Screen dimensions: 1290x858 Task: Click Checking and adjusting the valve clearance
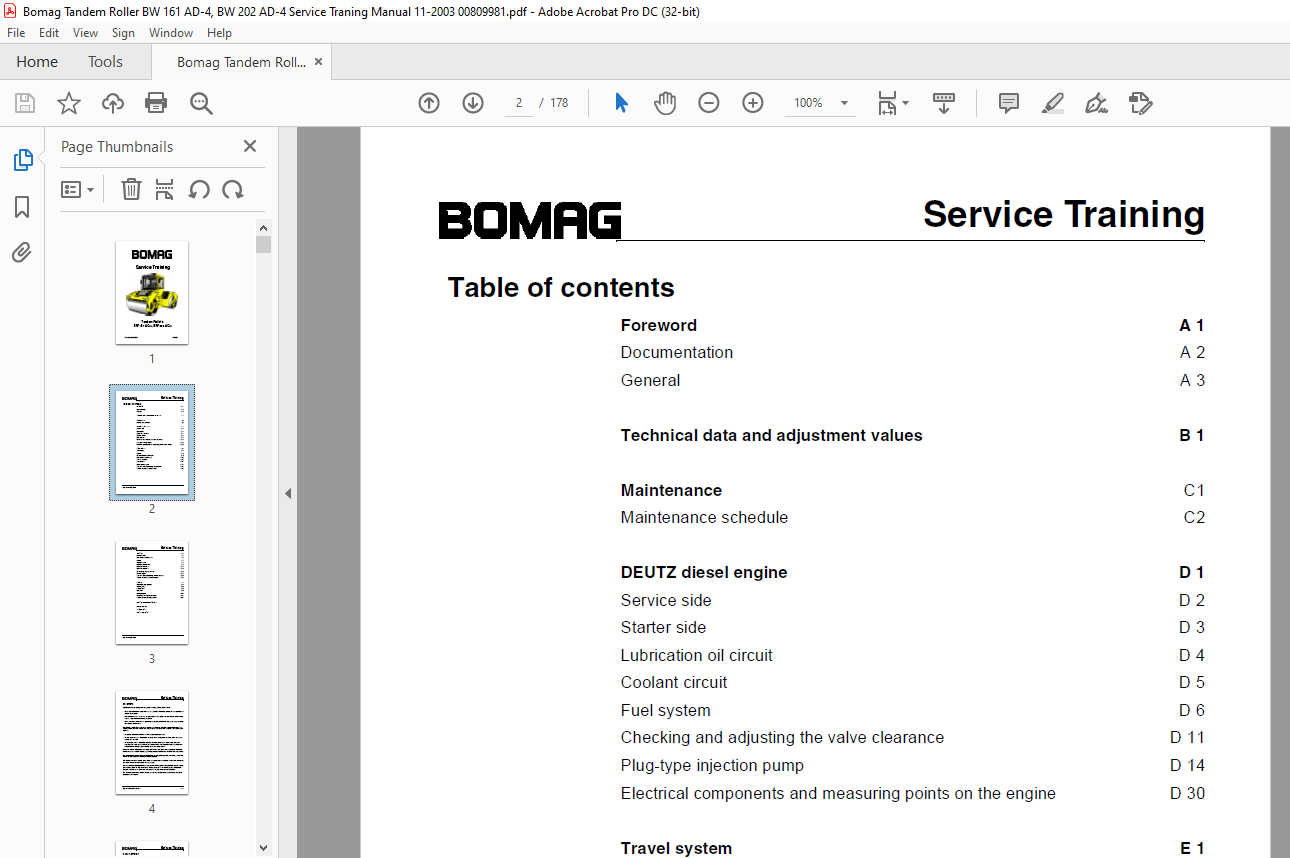[x=782, y=737]
